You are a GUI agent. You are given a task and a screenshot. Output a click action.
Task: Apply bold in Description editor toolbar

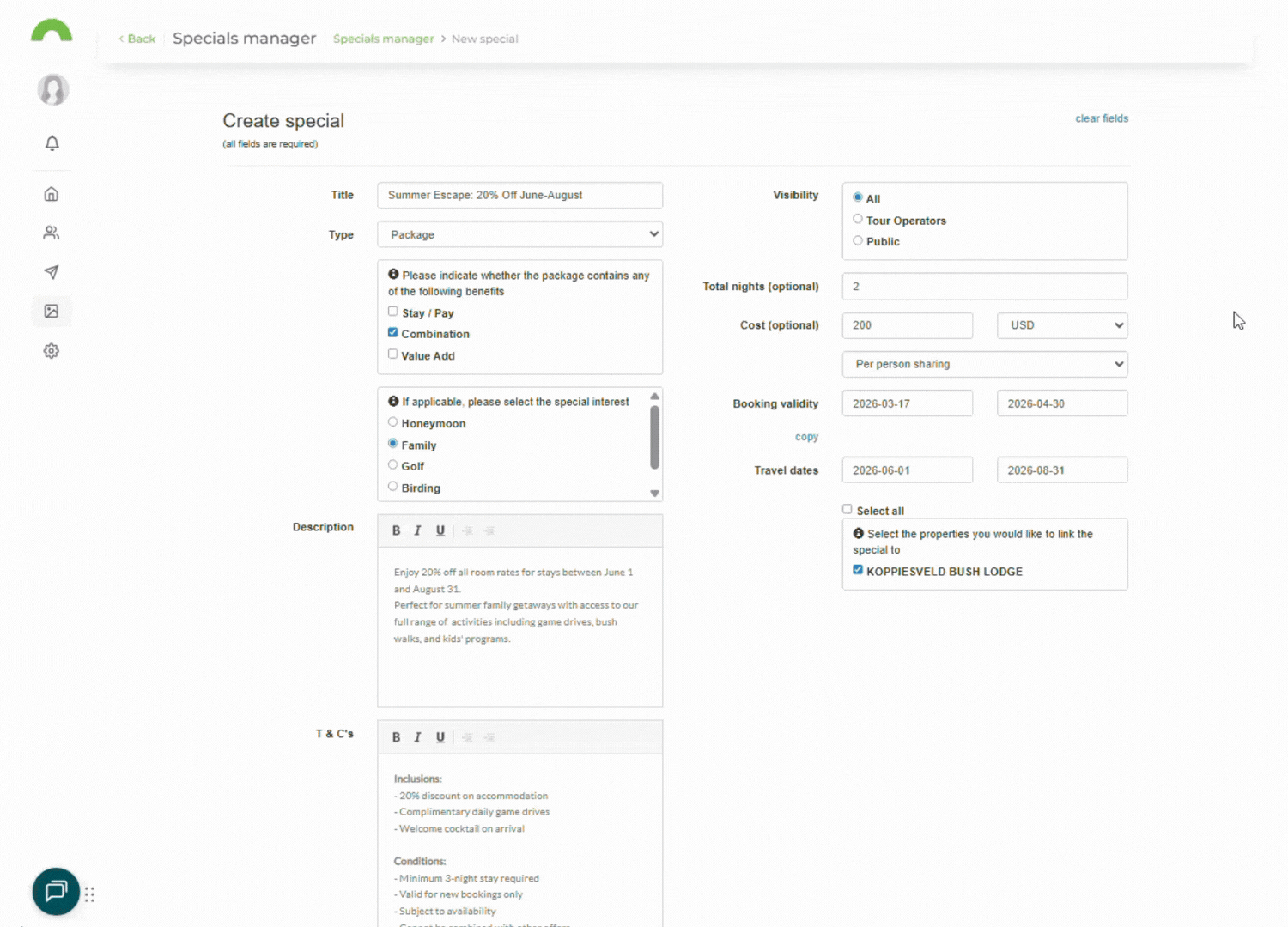[396, 530]
